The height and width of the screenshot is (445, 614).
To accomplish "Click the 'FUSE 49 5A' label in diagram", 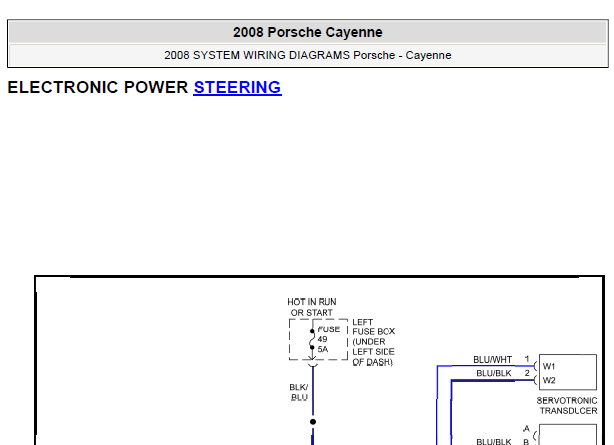I will pos(328,339).
